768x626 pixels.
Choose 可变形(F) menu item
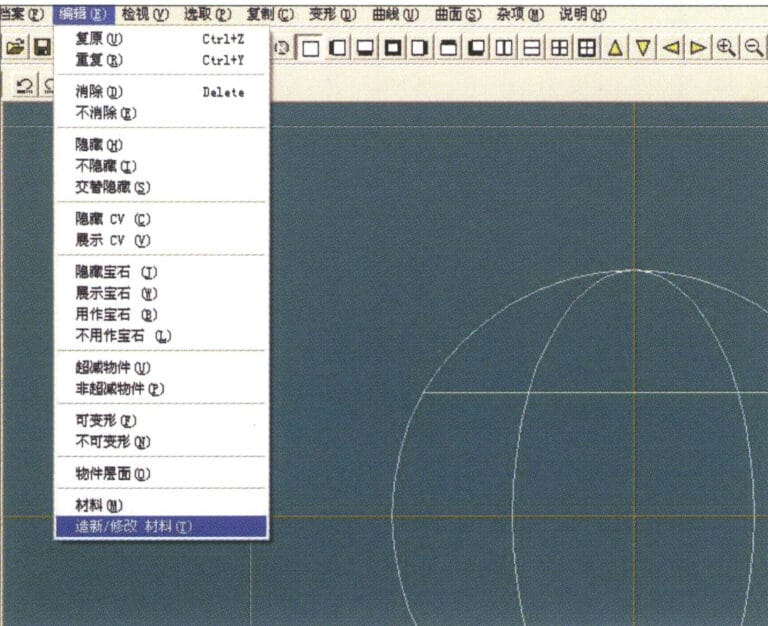click(161, 420)
